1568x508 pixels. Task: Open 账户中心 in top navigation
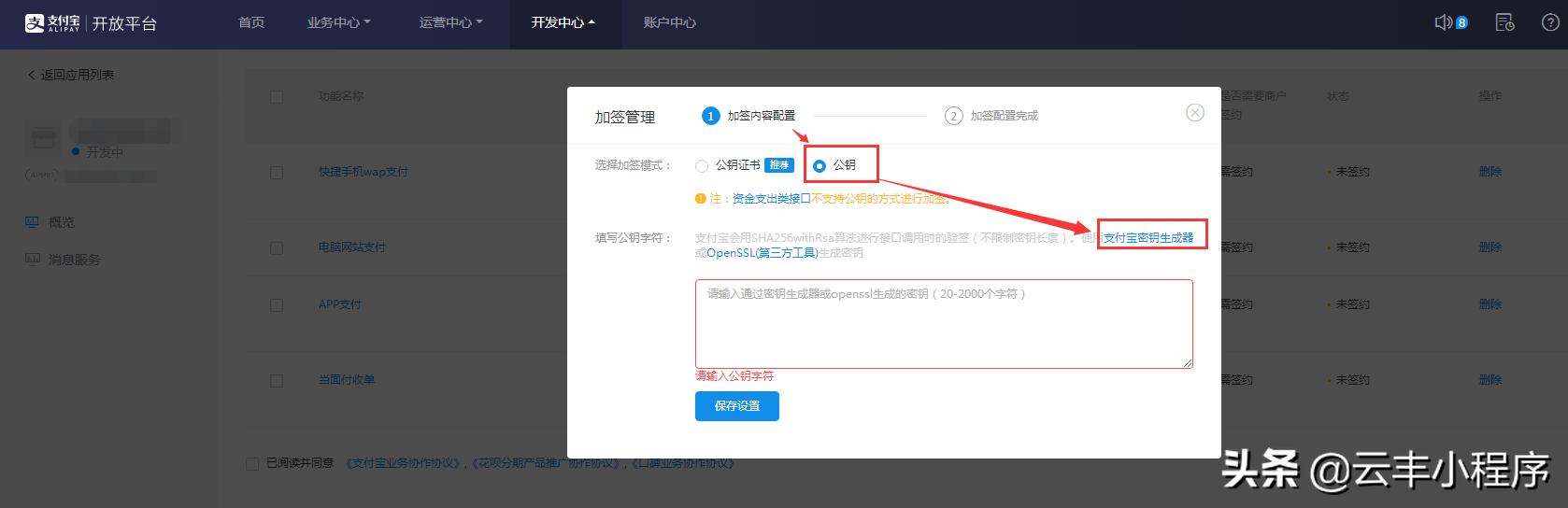pos(670,22)
